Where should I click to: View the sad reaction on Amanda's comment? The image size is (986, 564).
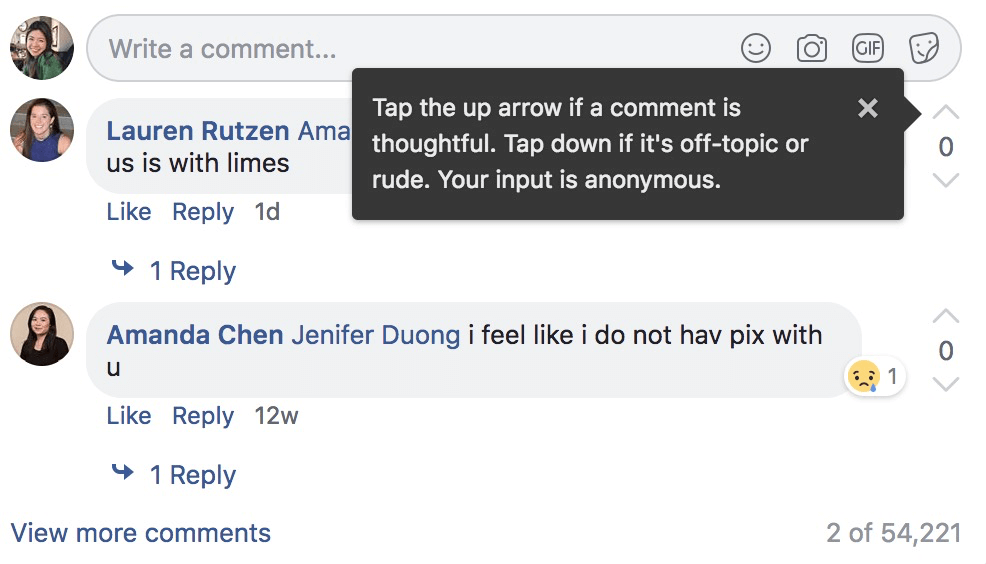874,377
